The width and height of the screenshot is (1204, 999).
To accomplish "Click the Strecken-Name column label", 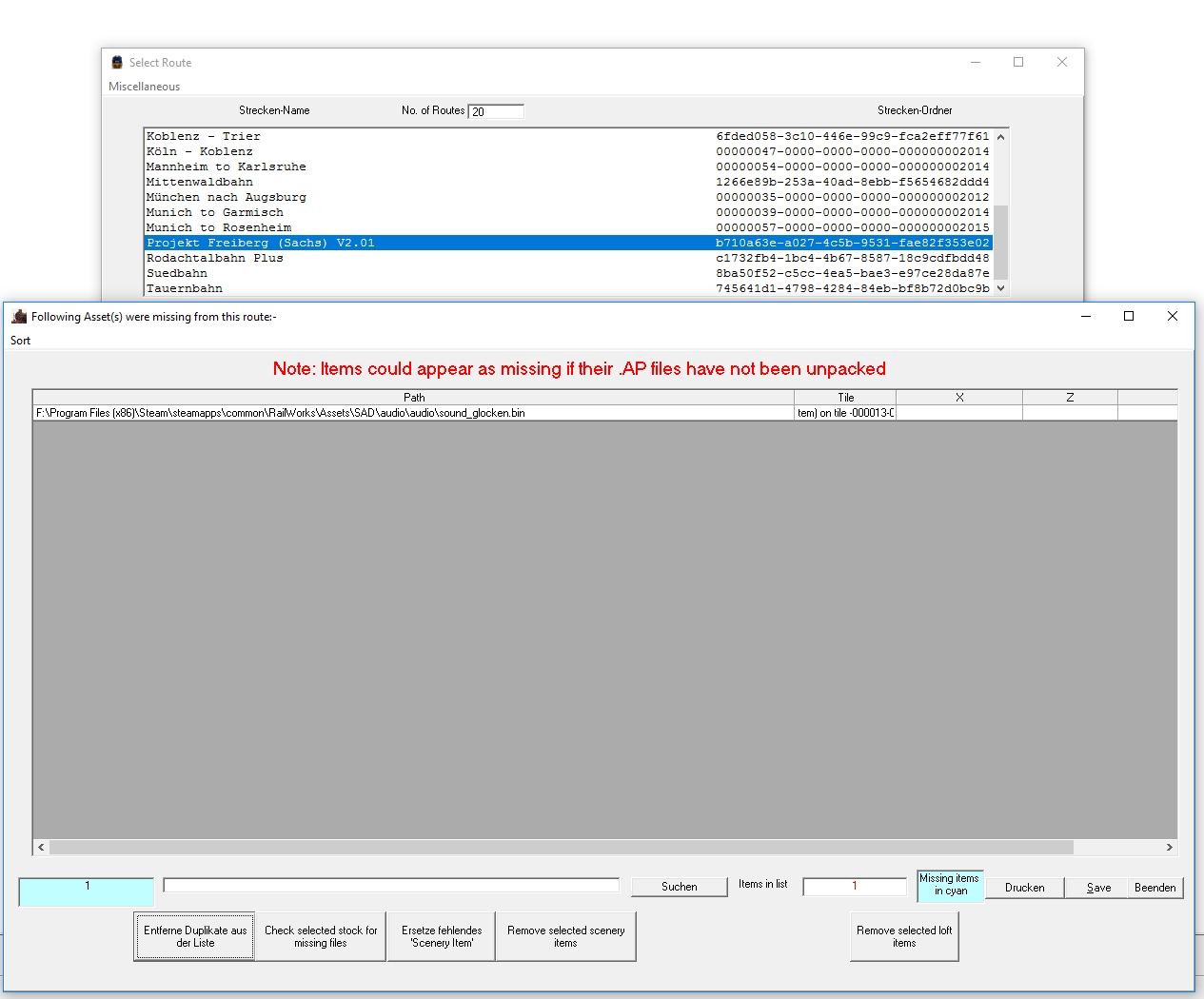I will pyautogui.click(x=274, y=110).
